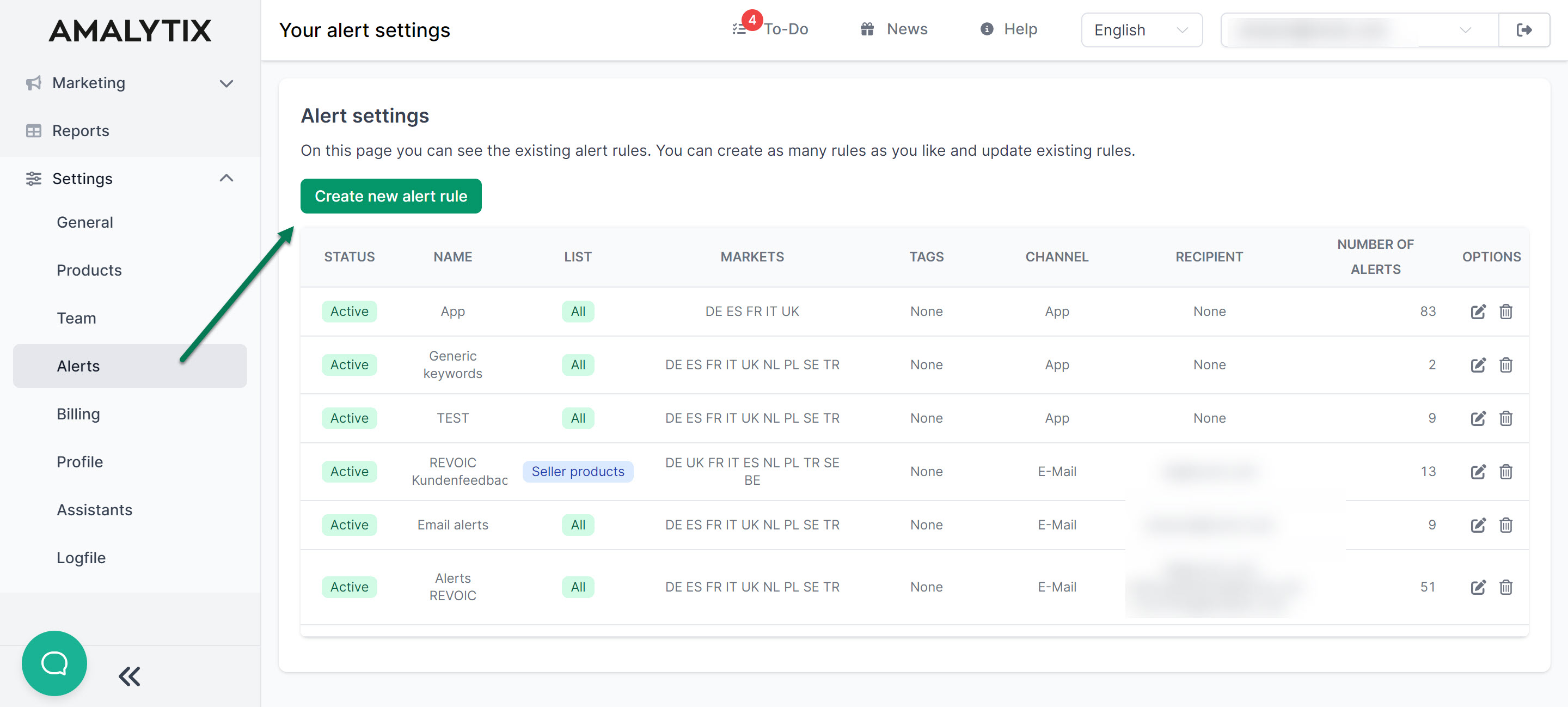Open the Reports page
The image size is (1568, 707).
[x=81, y=131]
